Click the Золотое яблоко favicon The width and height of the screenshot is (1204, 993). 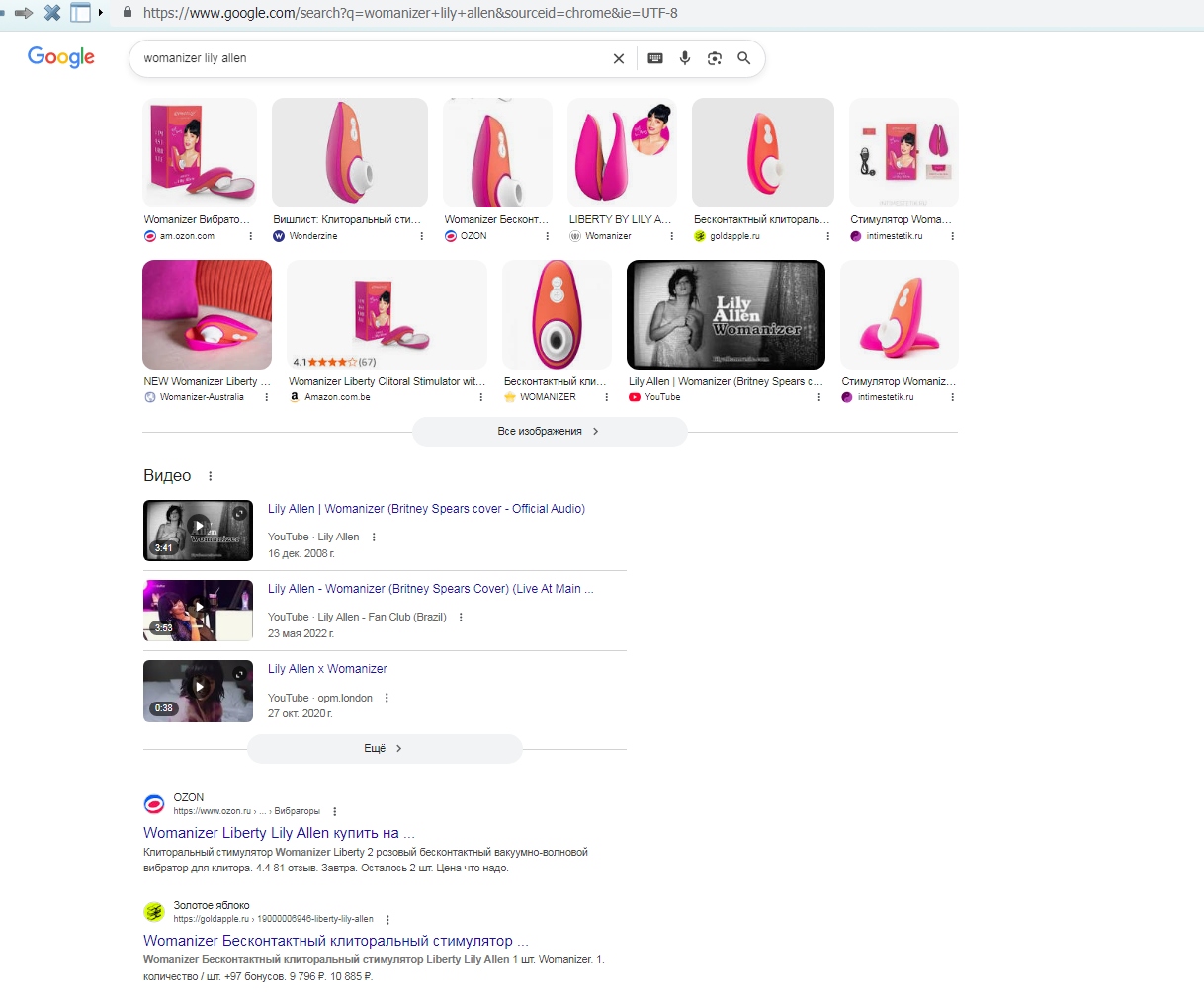(x=154, y=911)
